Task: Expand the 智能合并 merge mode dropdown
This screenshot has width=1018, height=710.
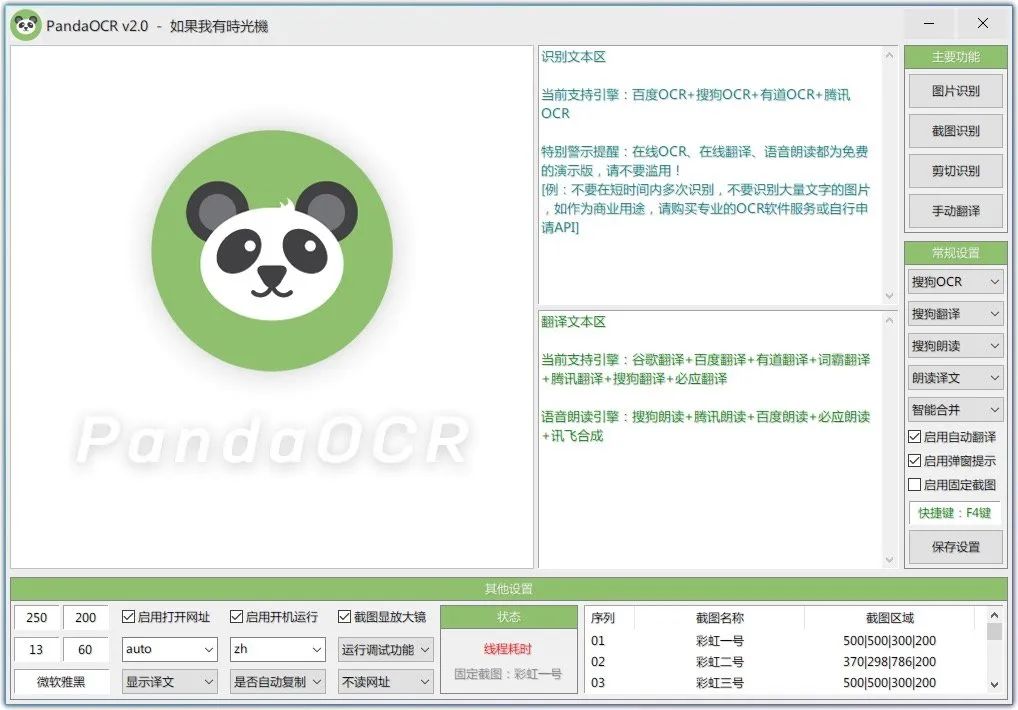Action: pos(955,409)
